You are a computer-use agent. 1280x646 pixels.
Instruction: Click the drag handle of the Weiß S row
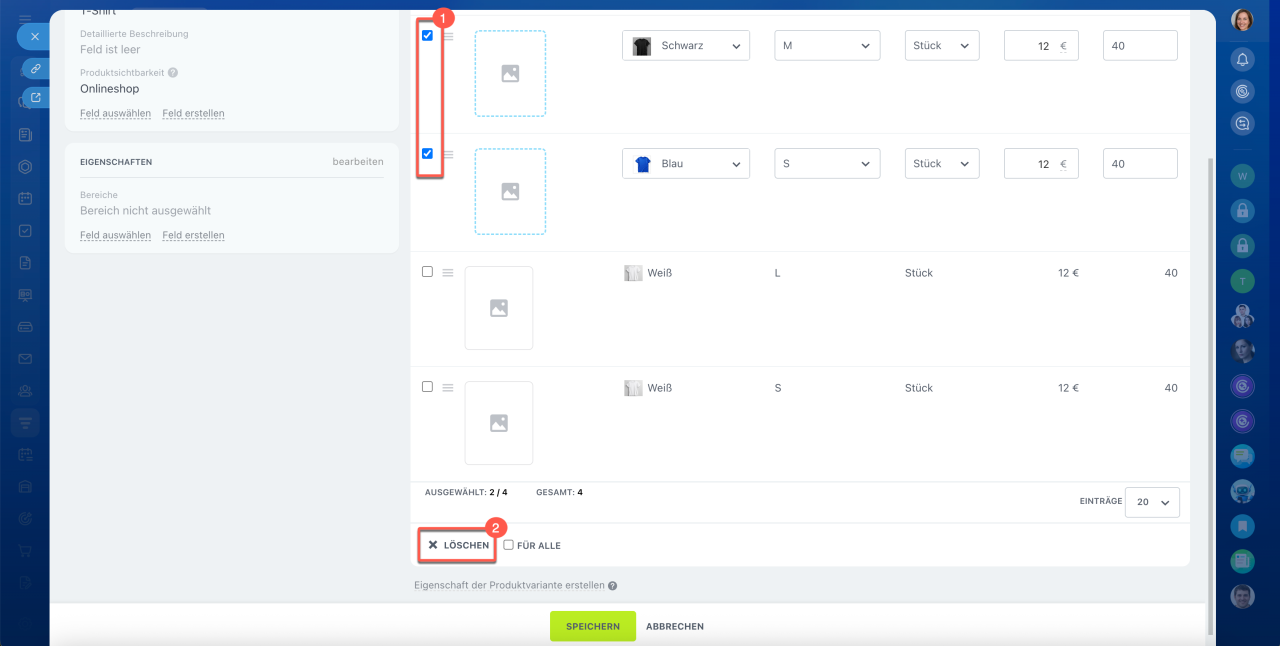click(448, 387)
